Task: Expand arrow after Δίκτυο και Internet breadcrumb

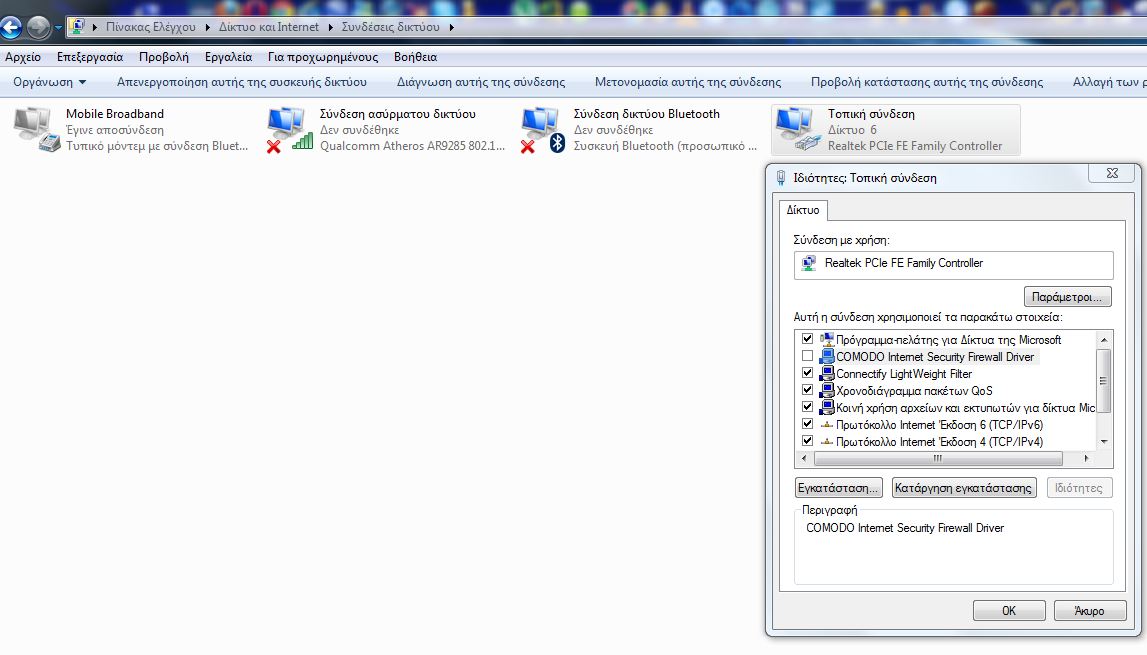Action: pyautogui.click(x=330, y=27)
